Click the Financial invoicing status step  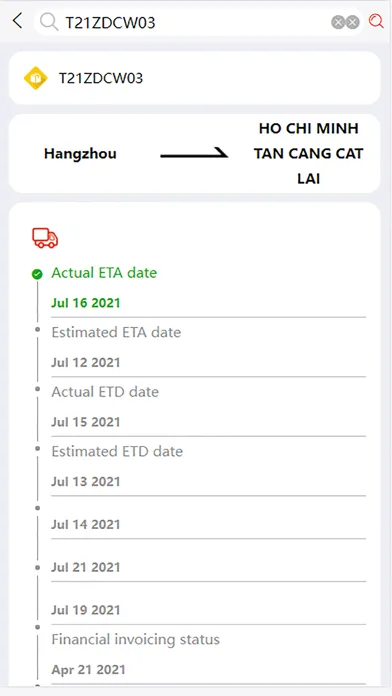click(x=208, y=654)
